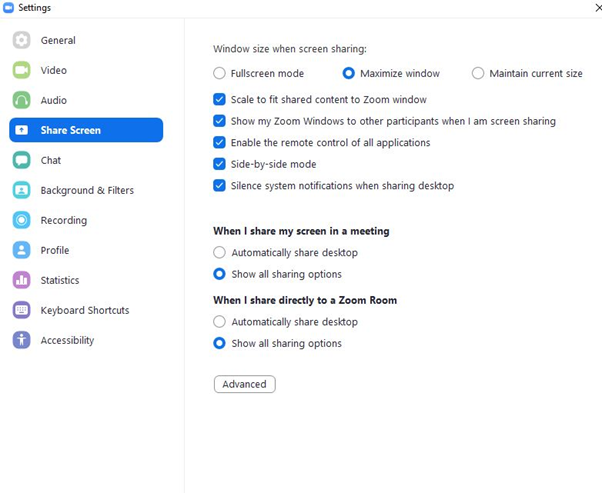Screen dimensions: 602x493
Task: Click the Chat bubble icon
Action: point(22,160)
